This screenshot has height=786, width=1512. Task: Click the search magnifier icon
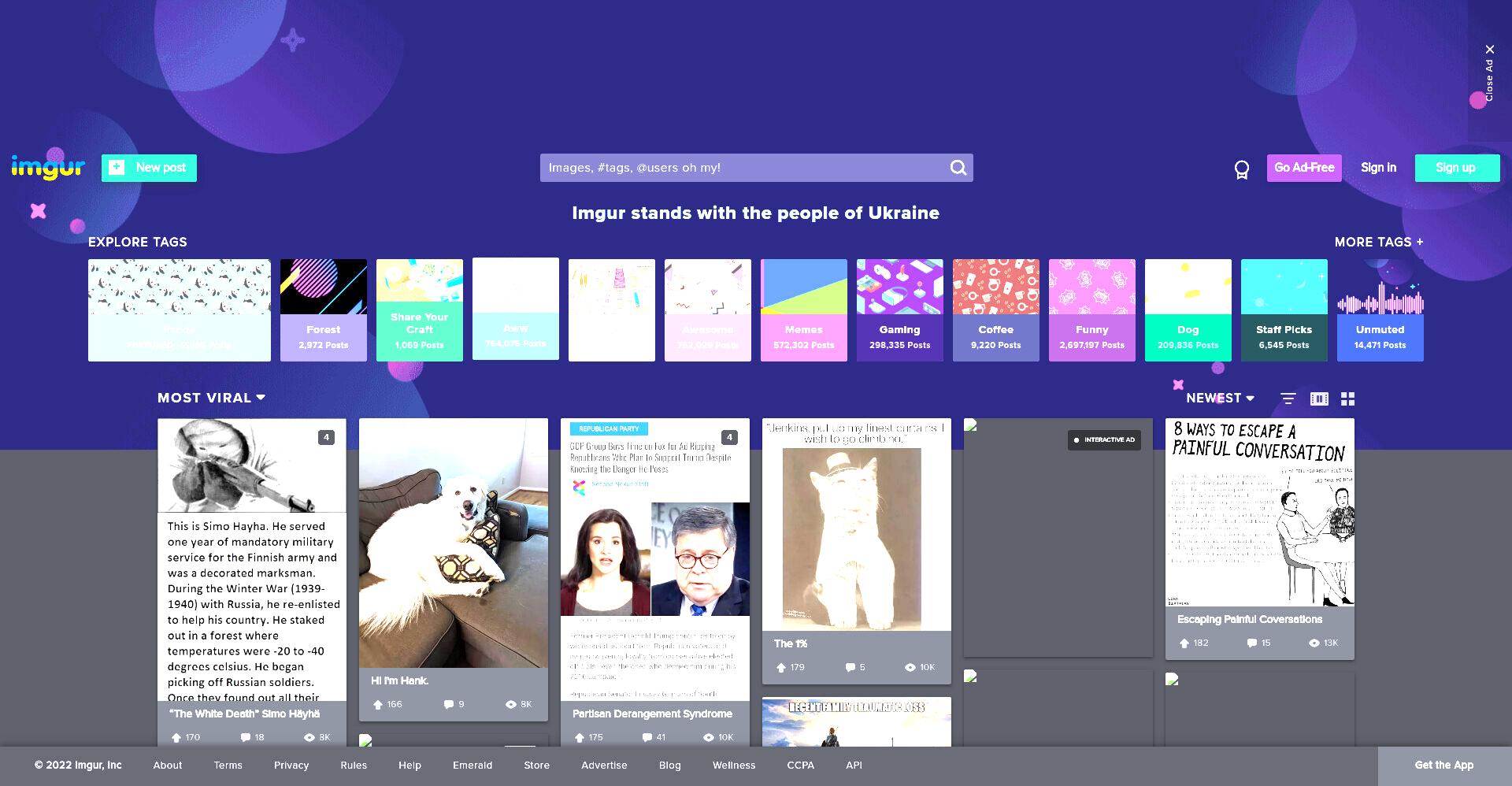pos(958,168)
